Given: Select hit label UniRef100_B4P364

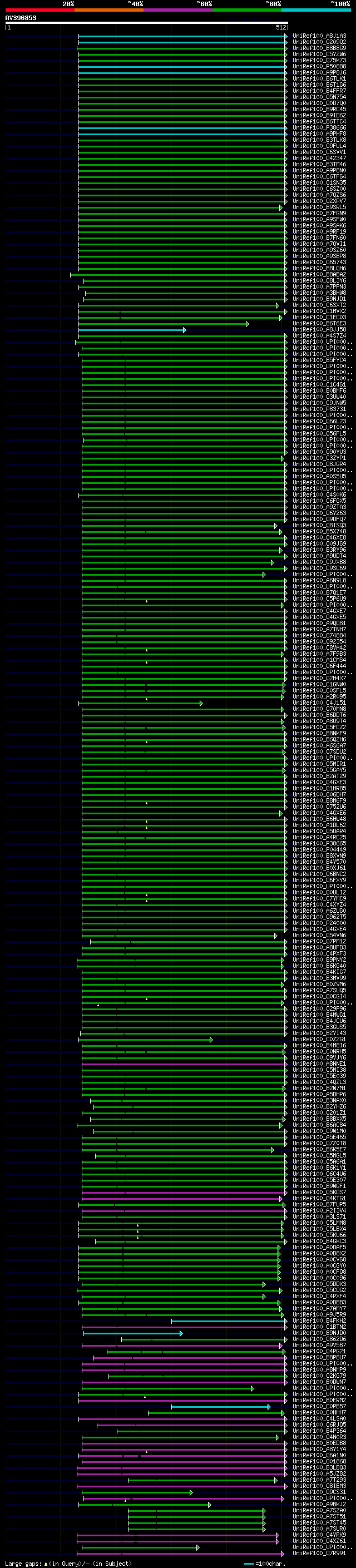Looking at the screenshot, I should pyautogui.click(x=319, y=1431).
